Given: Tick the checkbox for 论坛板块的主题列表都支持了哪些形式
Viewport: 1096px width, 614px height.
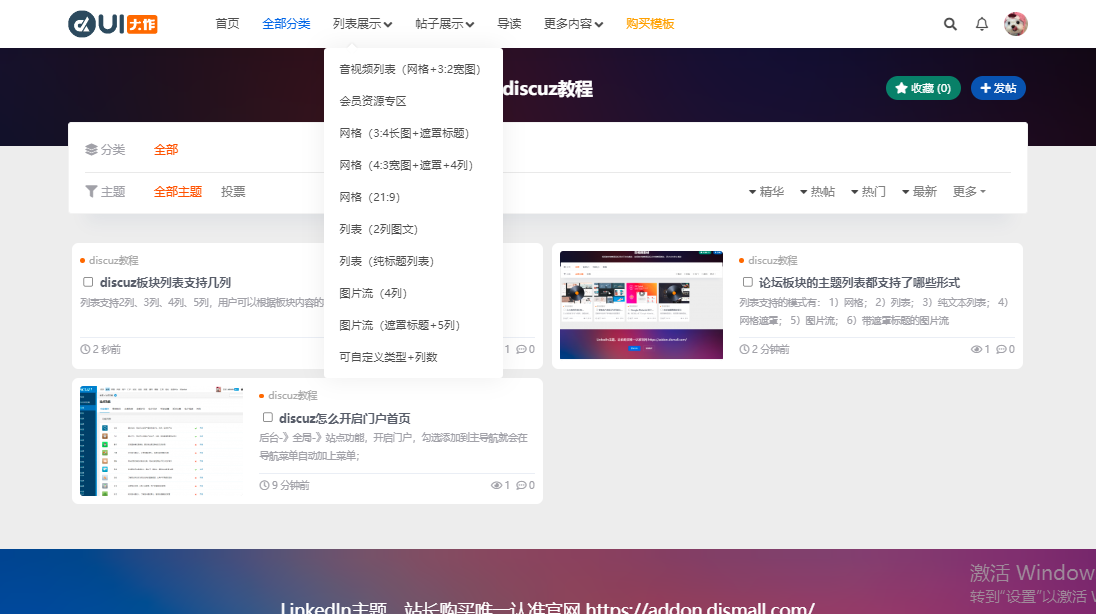Looking at the screenshot, I should 748,282.
